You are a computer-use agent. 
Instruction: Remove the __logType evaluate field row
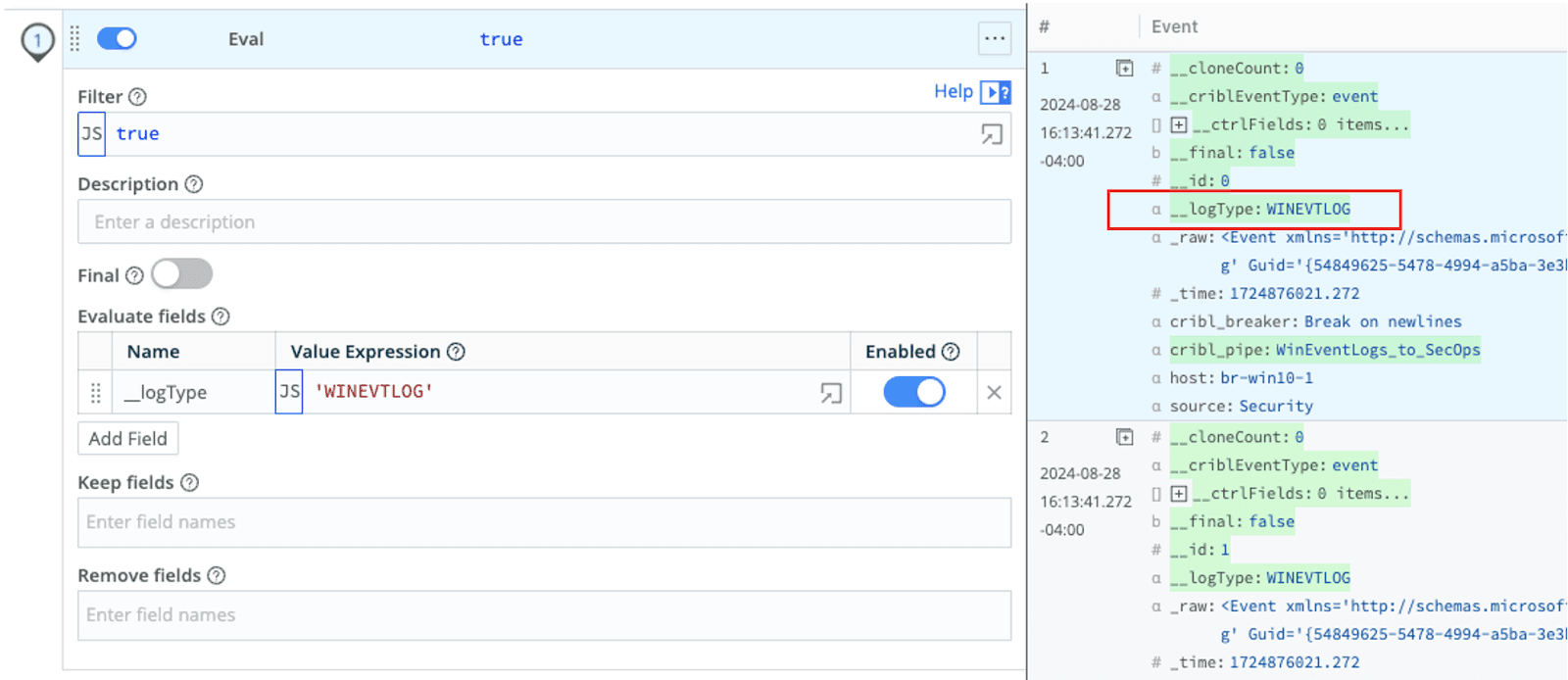click(994, 393)
